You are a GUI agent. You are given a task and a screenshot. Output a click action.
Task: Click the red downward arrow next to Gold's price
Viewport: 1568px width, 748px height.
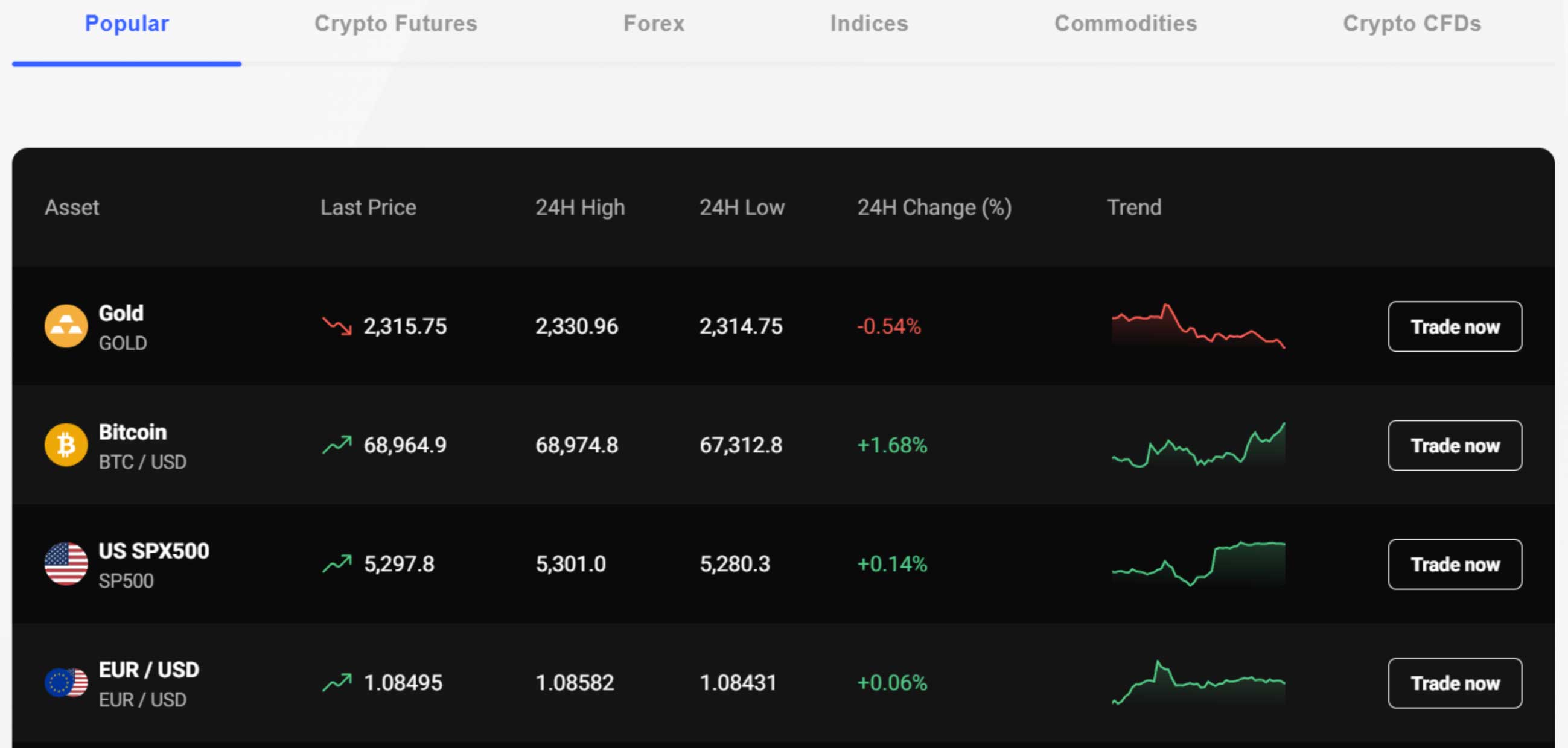337,326
